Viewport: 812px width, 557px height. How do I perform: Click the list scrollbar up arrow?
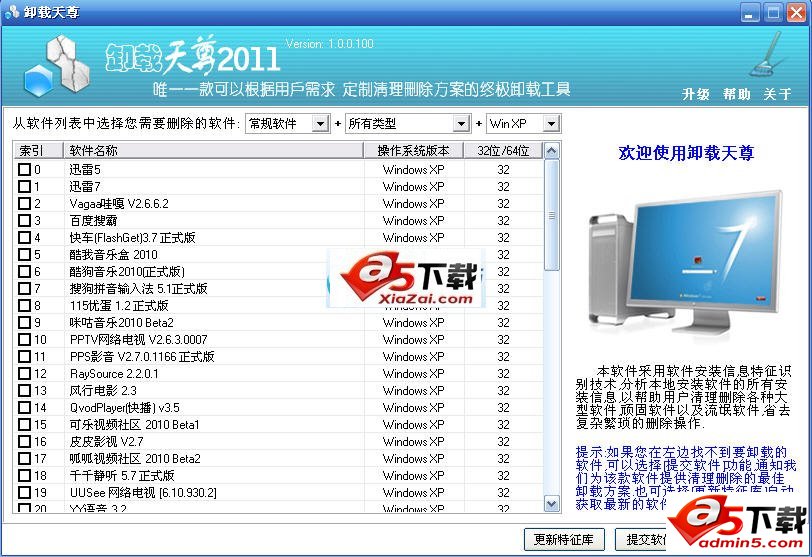552,151
